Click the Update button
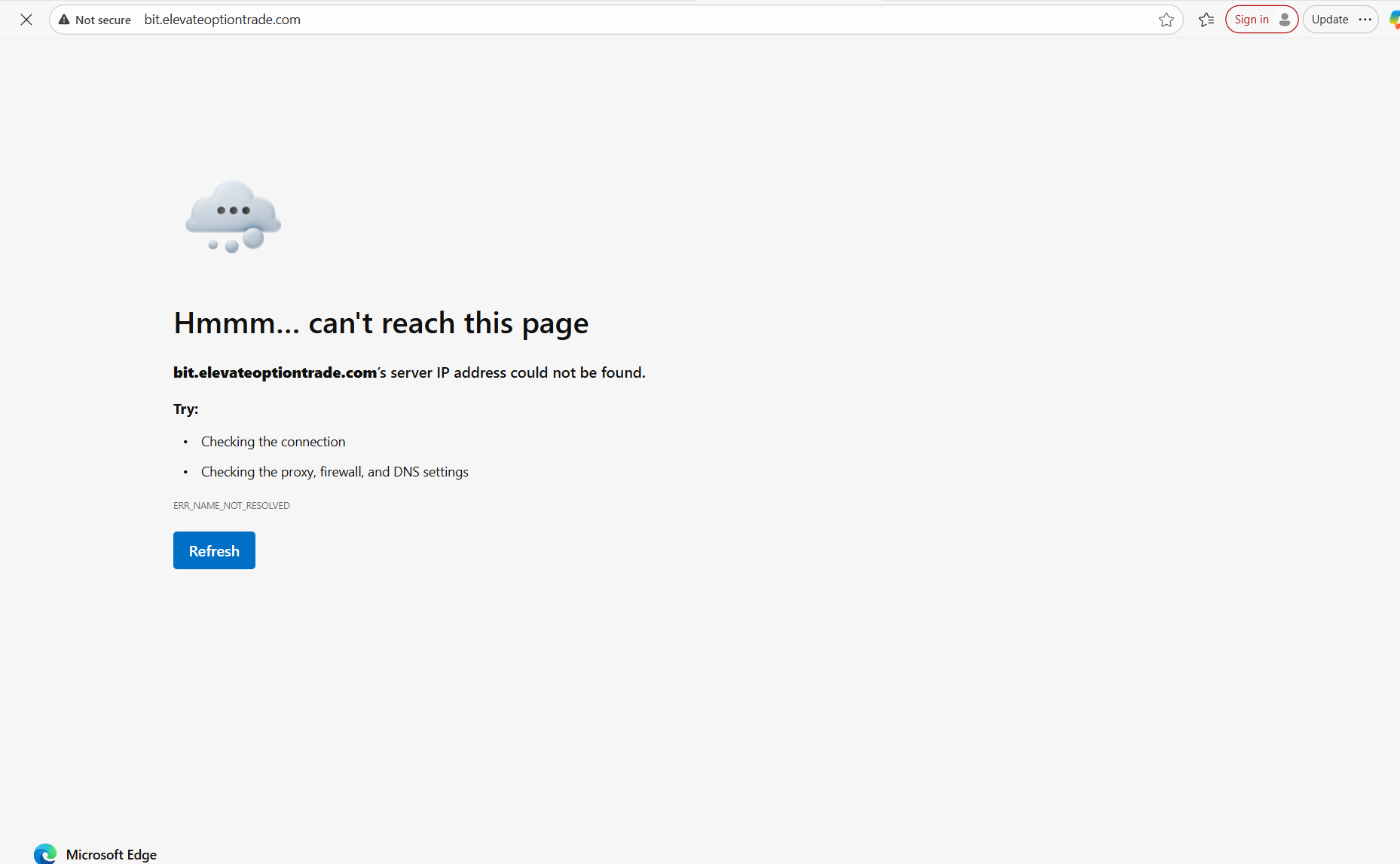Screen dimensions: 1400x864 tap(1329, 20)
